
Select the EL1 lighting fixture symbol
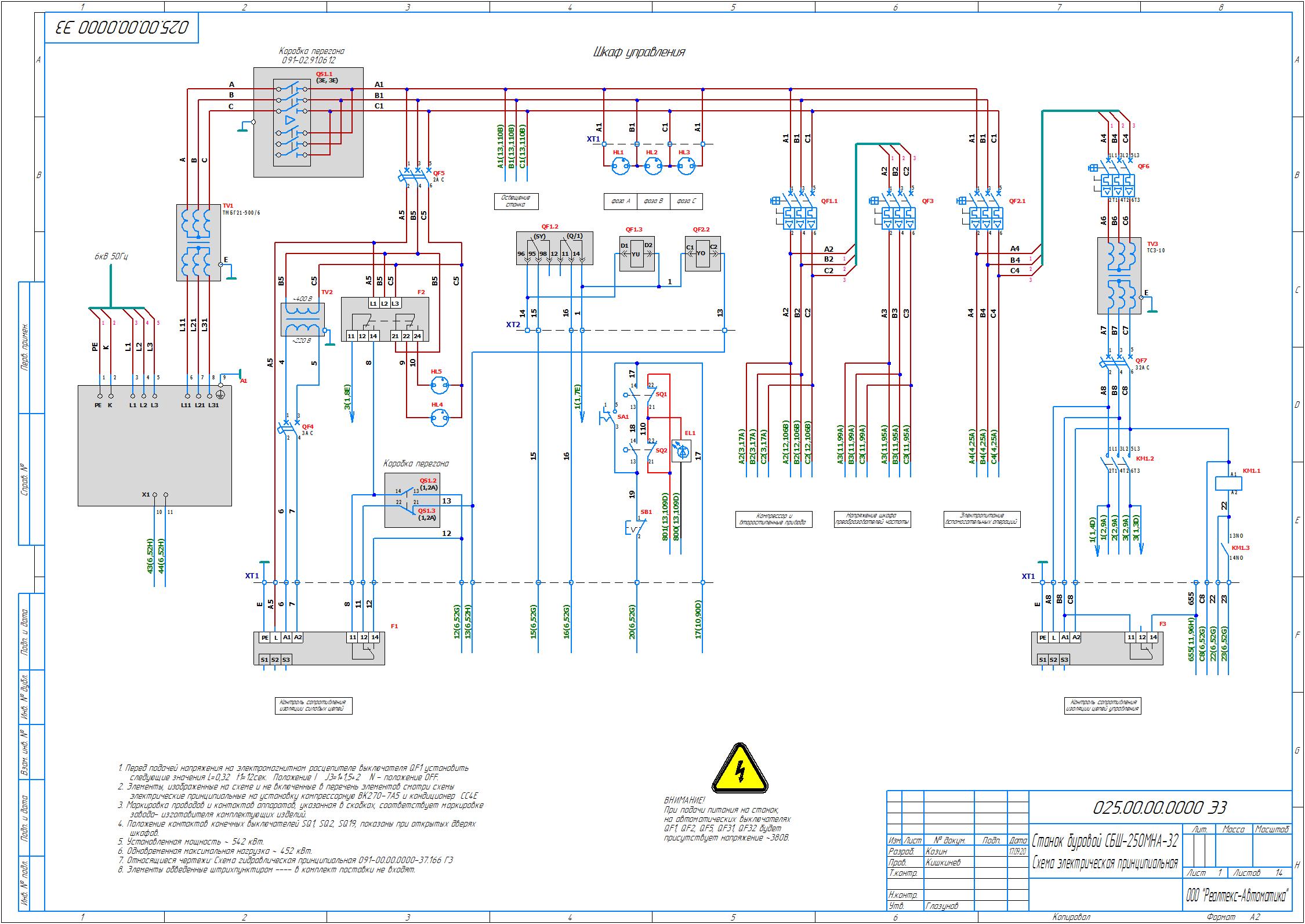pyautogui.click(x=682, y=450)
